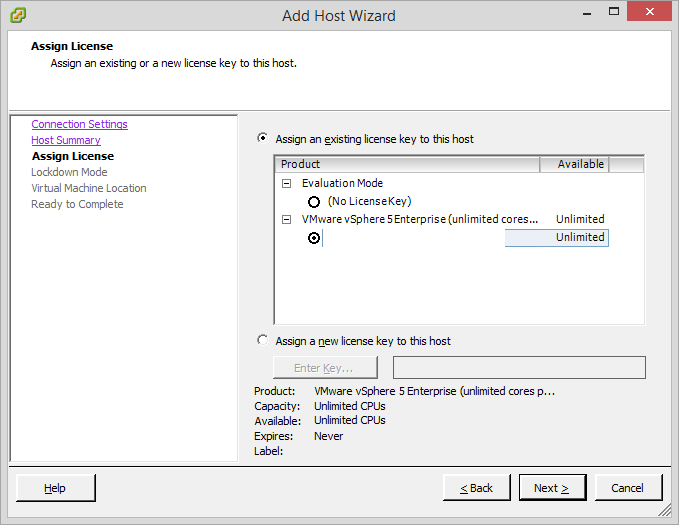Collapse the VMware vSphere 5 Enterprise node
Viewport: 679px width, 525px height.
click(287, 219)
